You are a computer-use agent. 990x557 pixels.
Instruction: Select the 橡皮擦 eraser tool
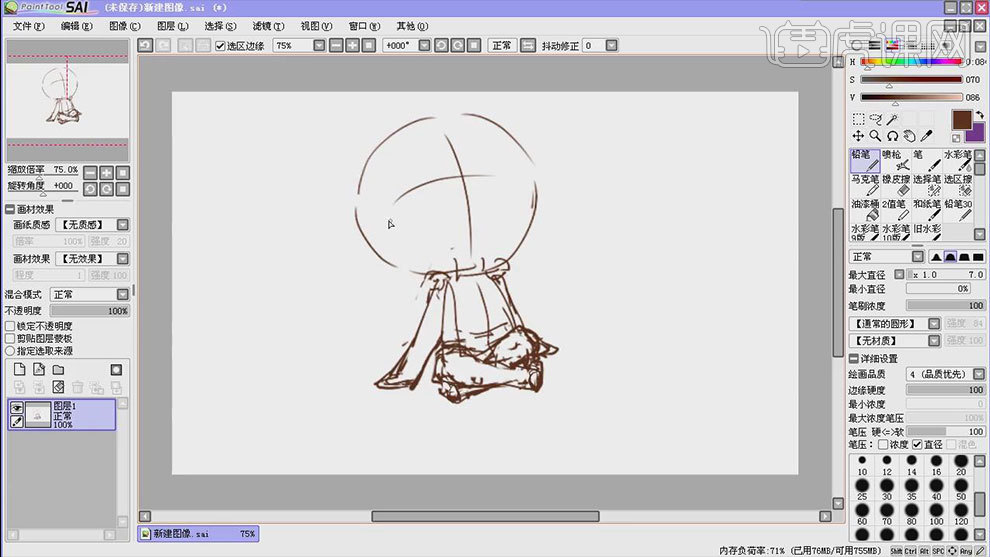click(895, 185)
